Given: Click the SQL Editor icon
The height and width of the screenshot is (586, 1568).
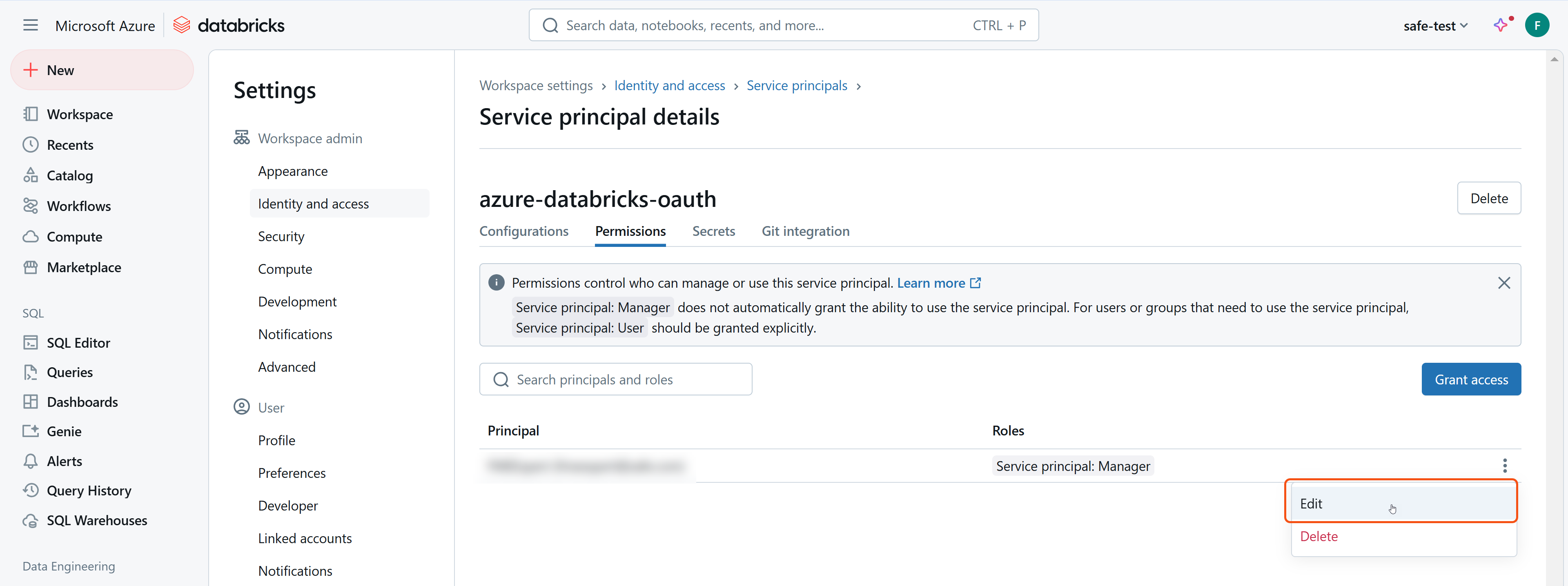Looking at the screenshot, I should click(31, 343).
